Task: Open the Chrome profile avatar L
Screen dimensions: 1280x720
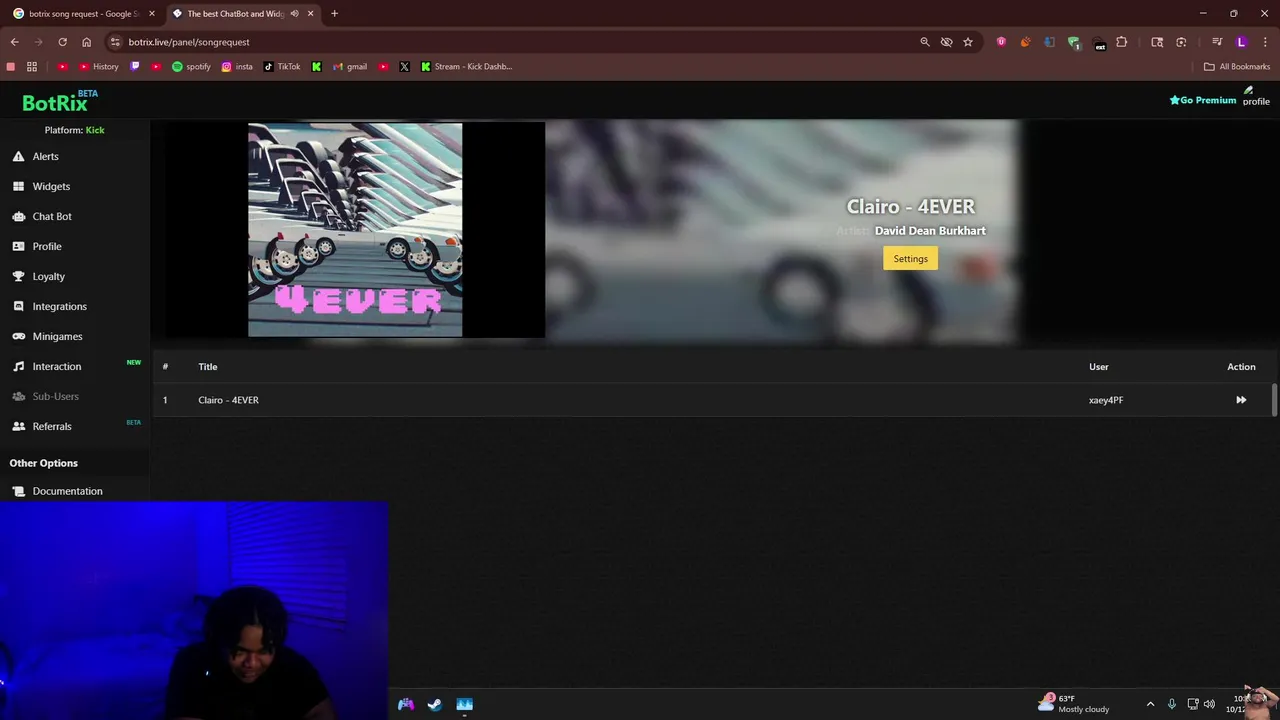Action: [x=1242, y=42]
